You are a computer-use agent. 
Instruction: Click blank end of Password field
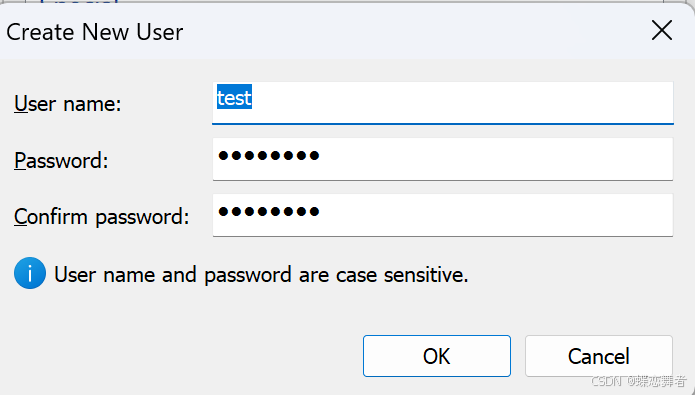pyautogui.click(x=494, y=159)
